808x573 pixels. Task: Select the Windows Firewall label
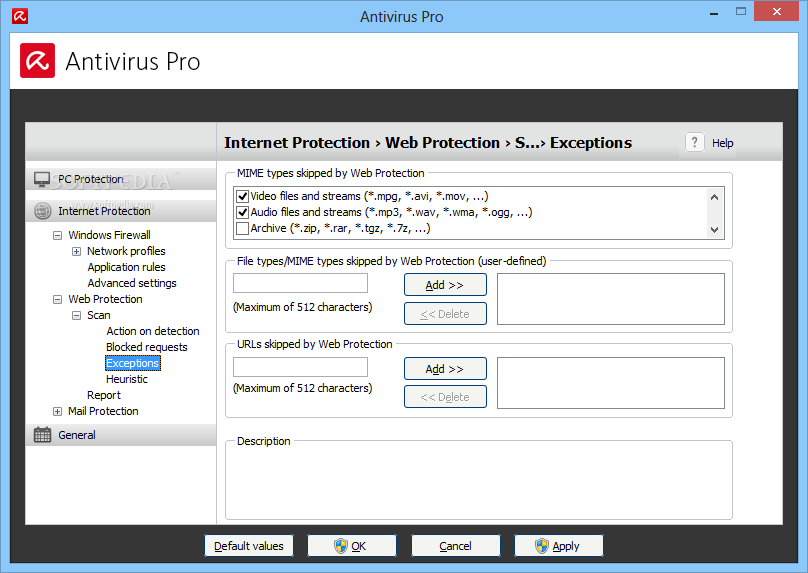110,235
